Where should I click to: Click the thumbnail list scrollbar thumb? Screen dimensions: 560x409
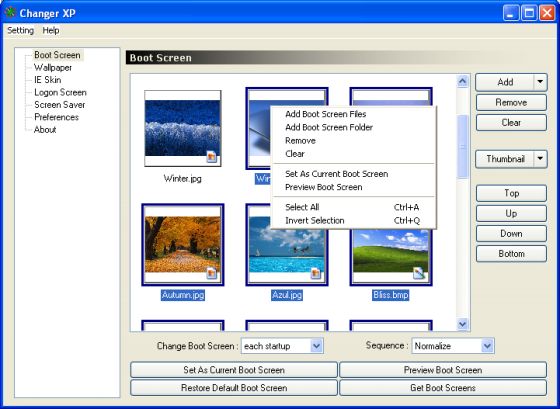[x=462, y=146]
